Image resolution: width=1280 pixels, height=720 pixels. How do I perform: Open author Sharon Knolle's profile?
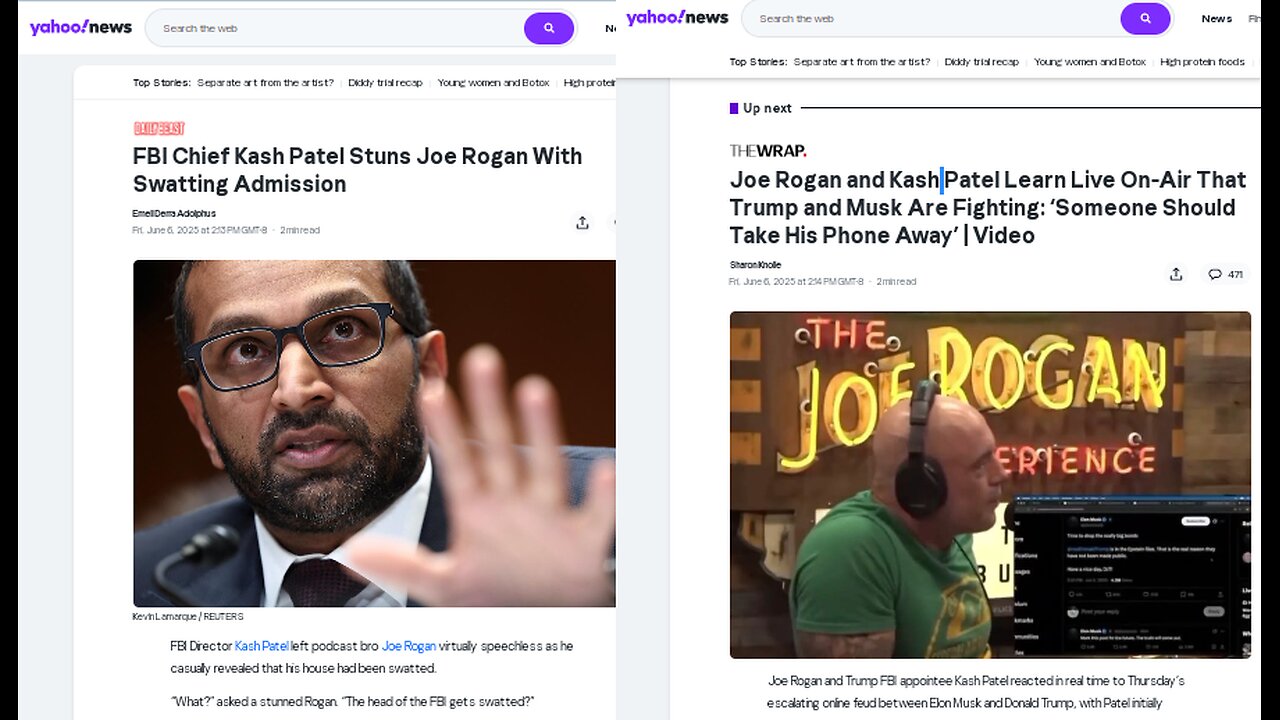coord(755,265)
